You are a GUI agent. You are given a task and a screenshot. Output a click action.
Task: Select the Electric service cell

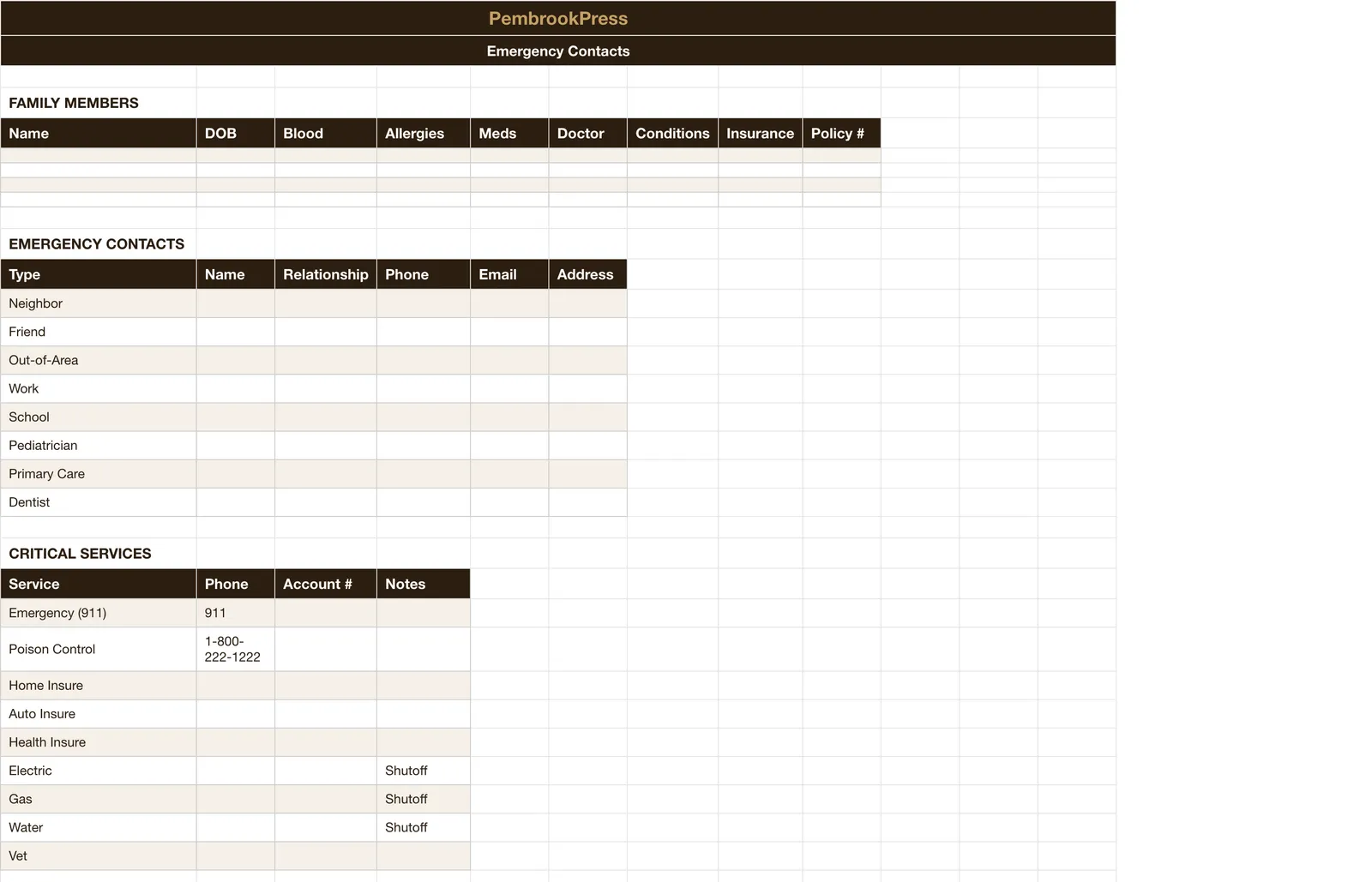coord(99,770)
